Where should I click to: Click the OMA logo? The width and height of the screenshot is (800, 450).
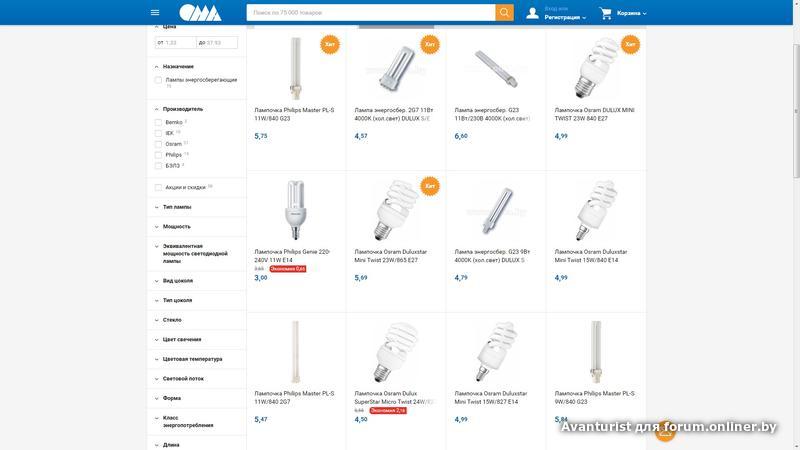(x=200, y=13)
